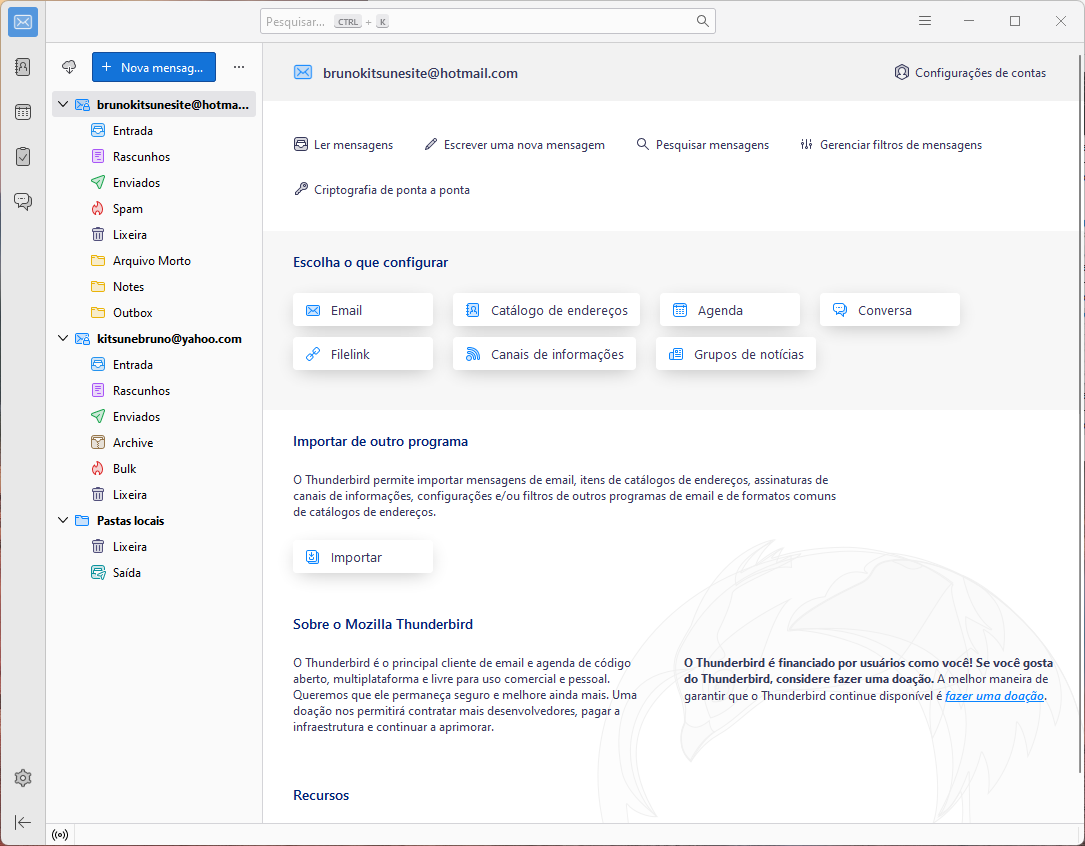Minimize the Thunderbird window

coord(969,21)
